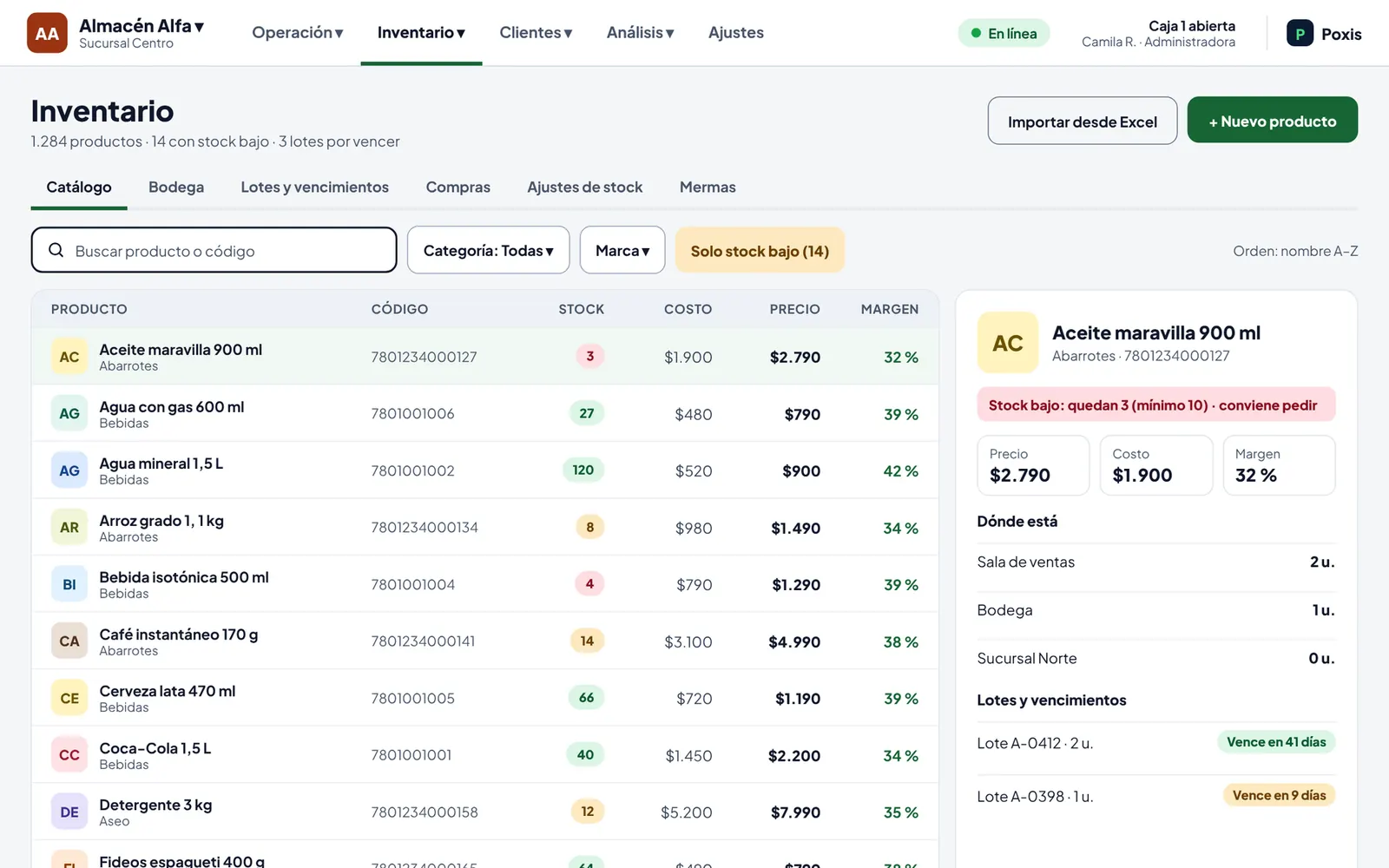The image size is (1389, 868).
Task: Click the Sucursal Norte location row
Action: click(x=1156, y=658)
